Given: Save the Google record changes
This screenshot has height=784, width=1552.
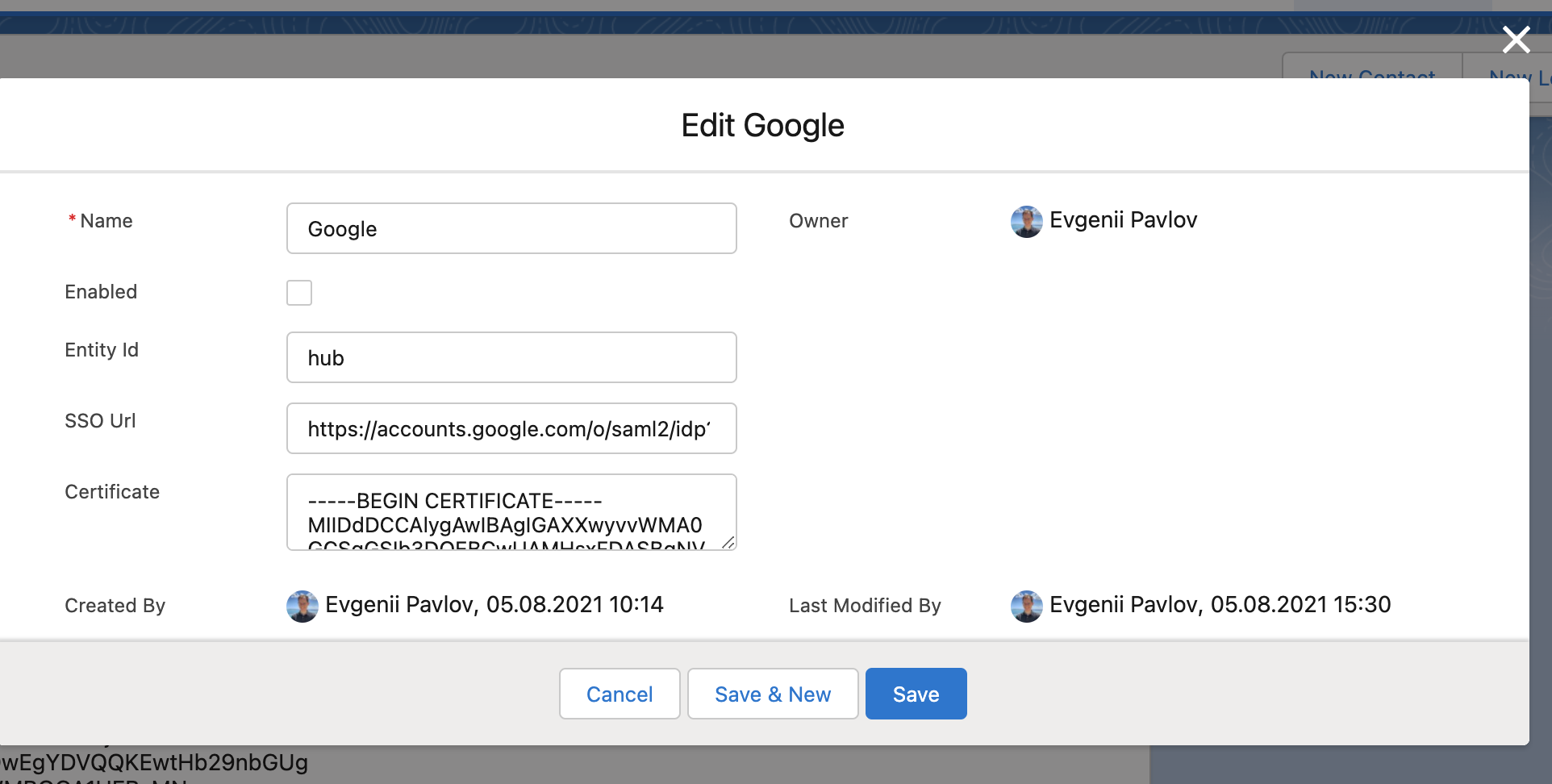Looking at the screenshot, I should [916, 694].
